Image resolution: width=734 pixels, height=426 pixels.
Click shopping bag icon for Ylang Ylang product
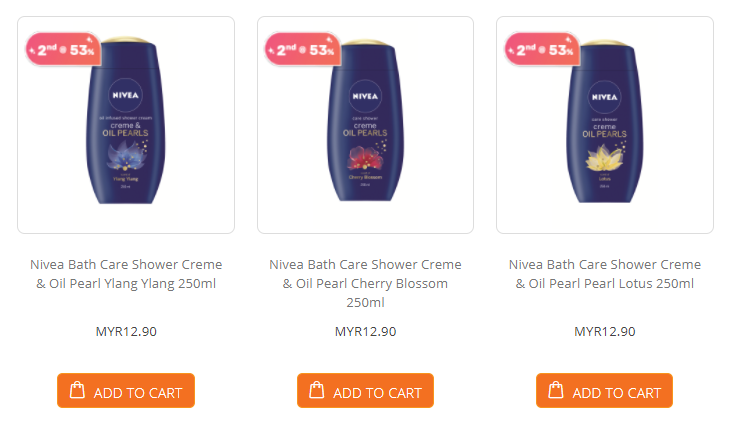tap(76, 391)
